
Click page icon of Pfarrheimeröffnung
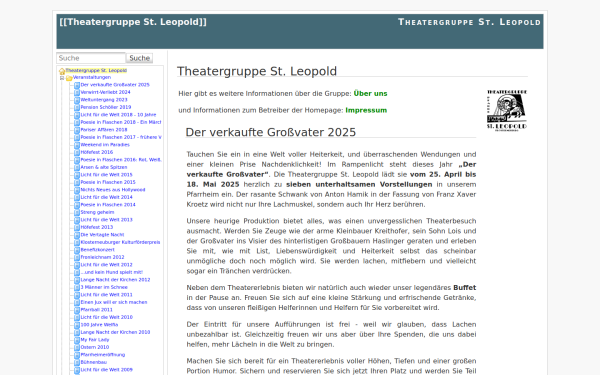[x=77, y=355]
